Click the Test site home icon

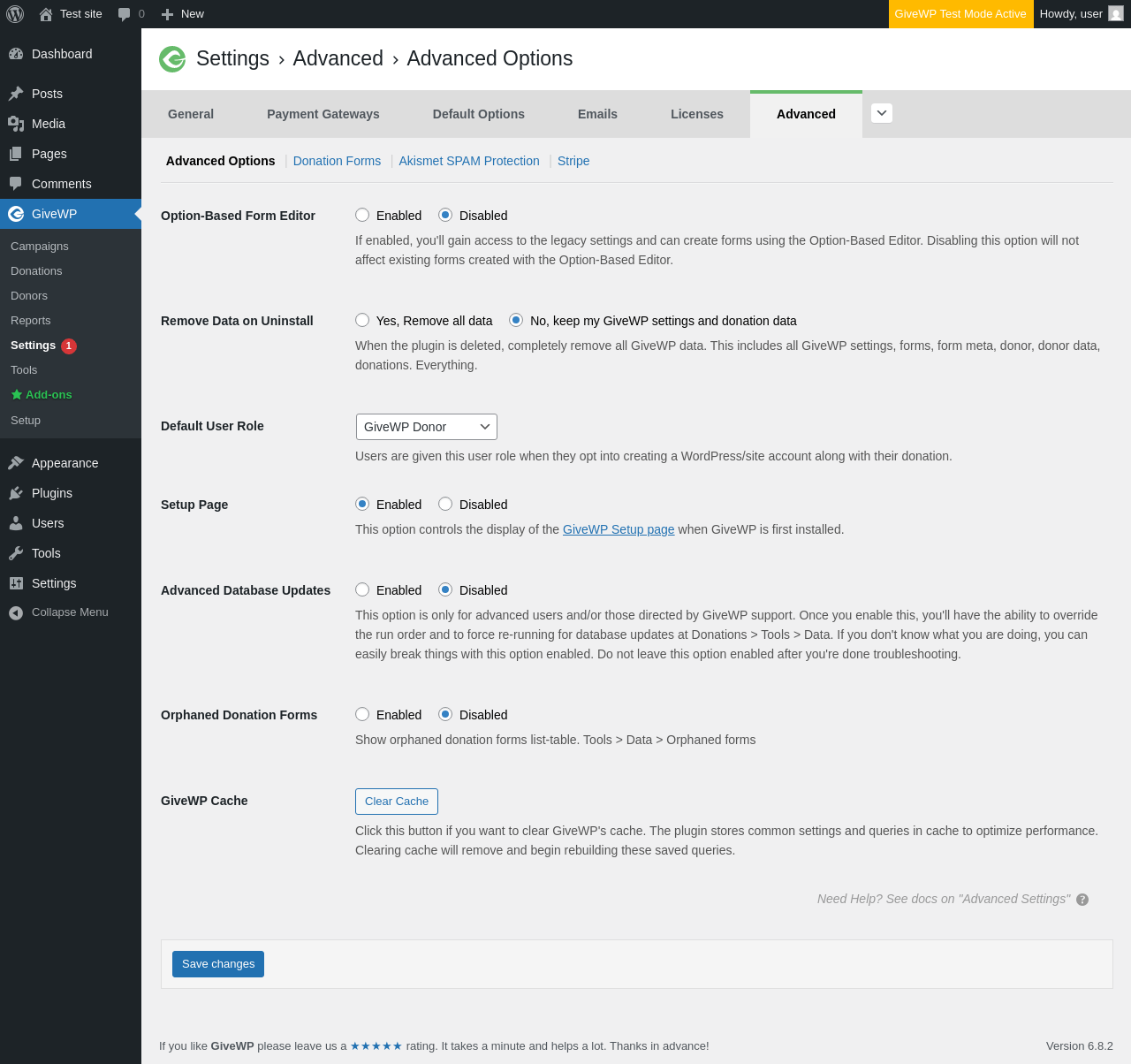46,14
